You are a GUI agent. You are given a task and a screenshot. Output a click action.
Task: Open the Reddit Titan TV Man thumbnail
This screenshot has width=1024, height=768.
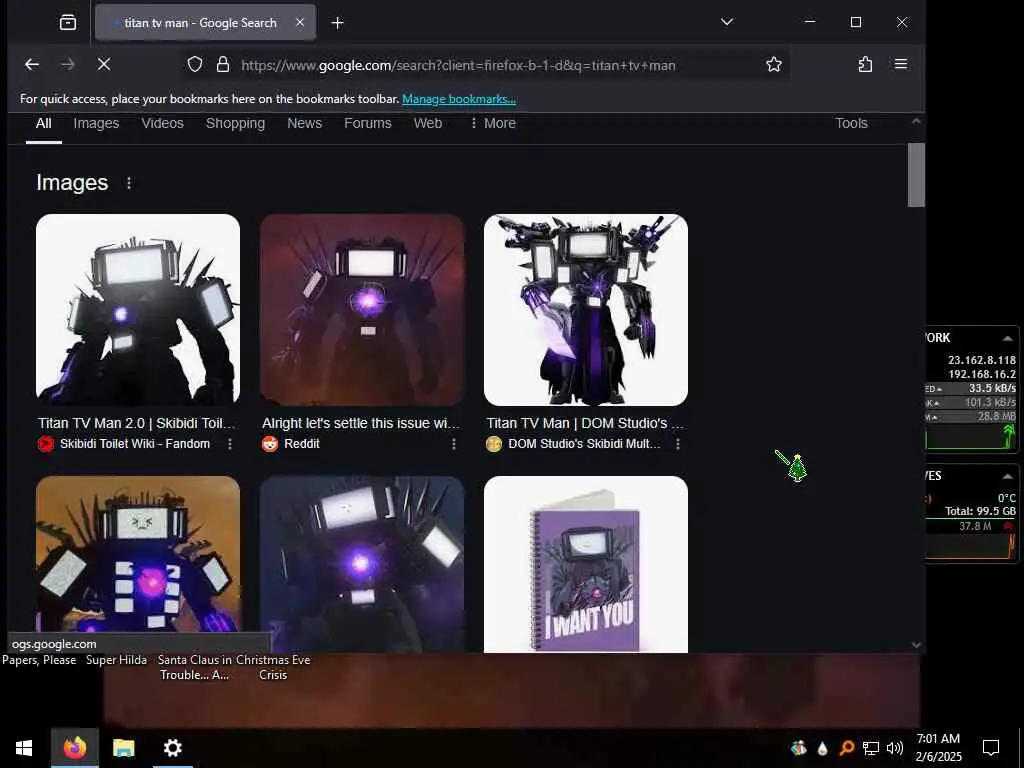point(362,310)
